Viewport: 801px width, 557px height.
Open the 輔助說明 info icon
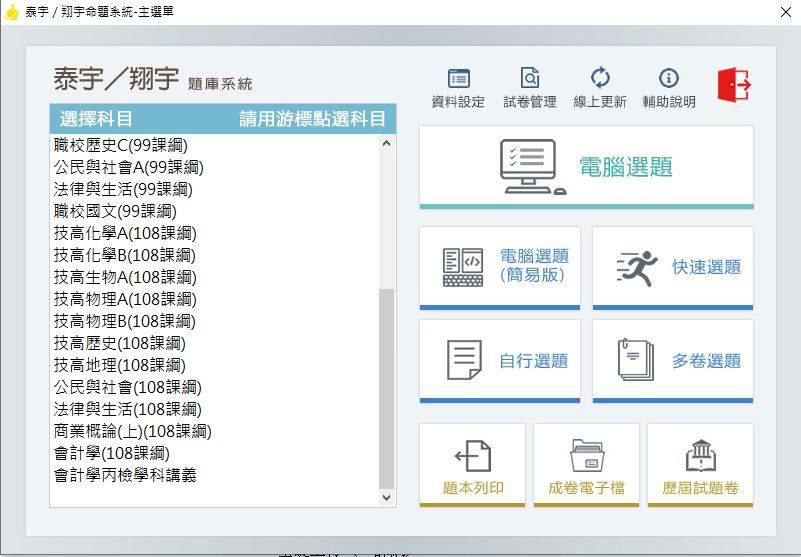pyautogui.click(x=669, y=78)
